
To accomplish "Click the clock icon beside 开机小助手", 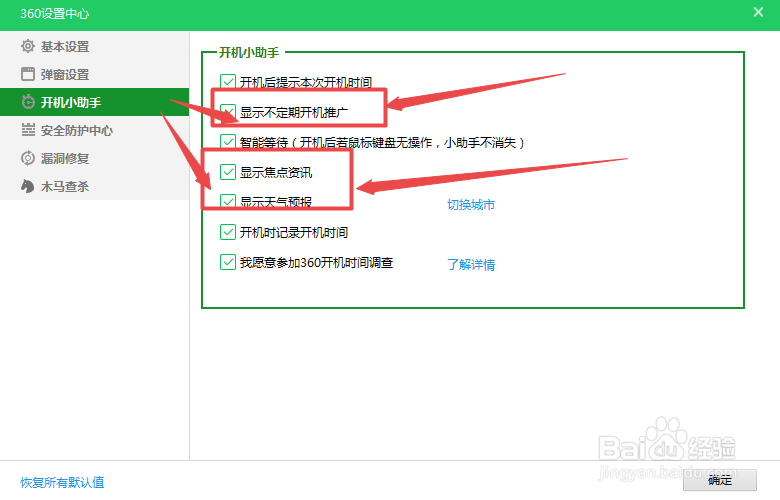I will (x=28, y=102).
